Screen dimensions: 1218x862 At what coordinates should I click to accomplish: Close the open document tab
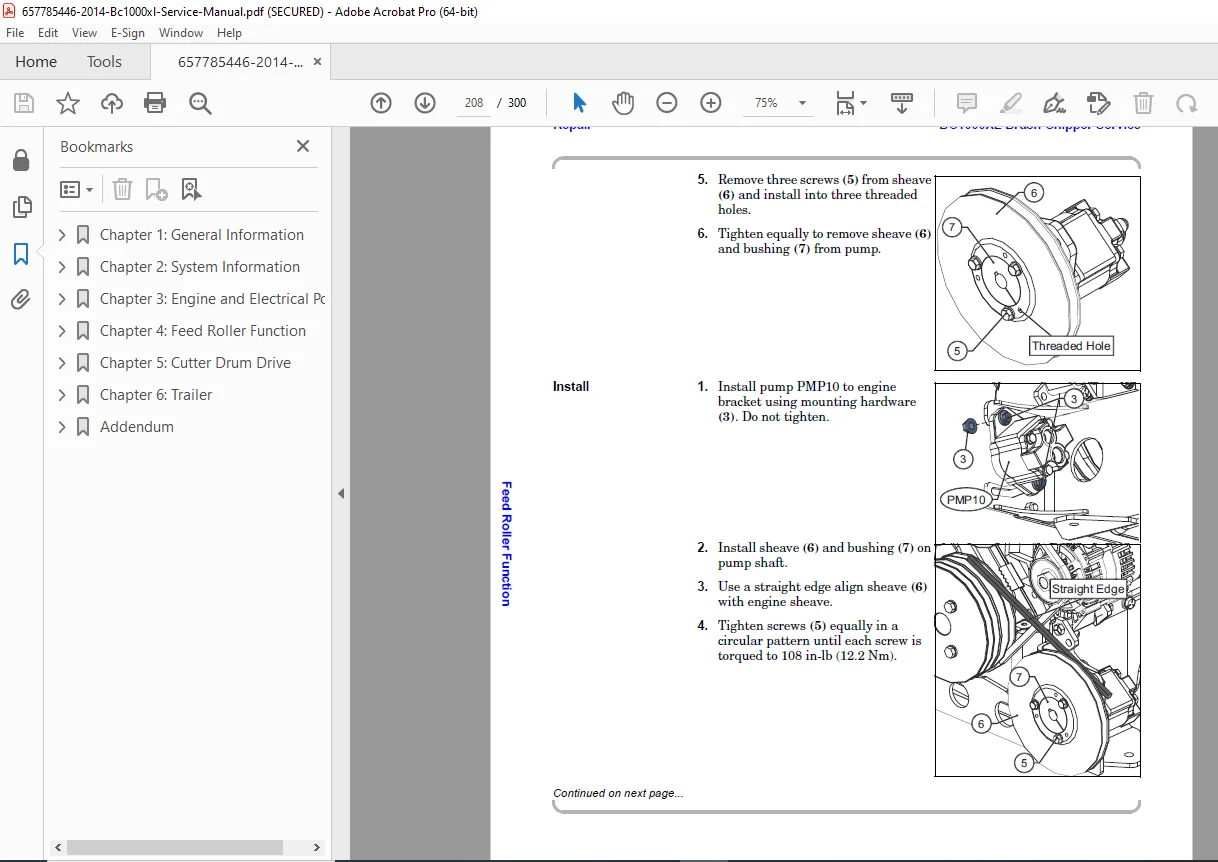[x=318, y=62]
